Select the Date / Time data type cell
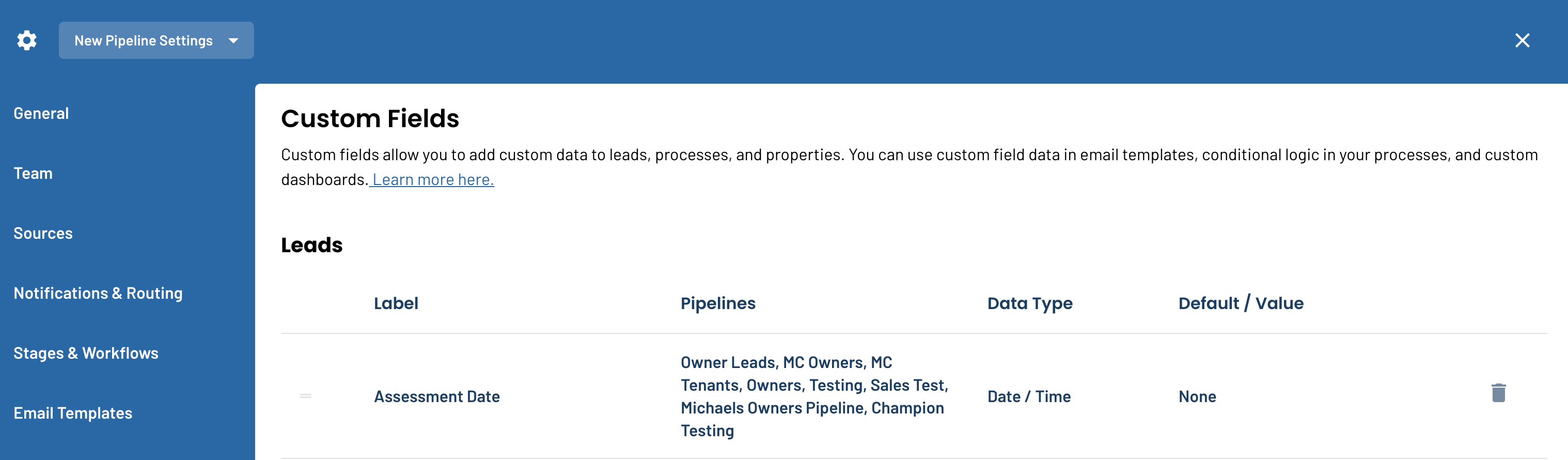Screen dimensions: 1568x460 click(x=1029, y=396)
